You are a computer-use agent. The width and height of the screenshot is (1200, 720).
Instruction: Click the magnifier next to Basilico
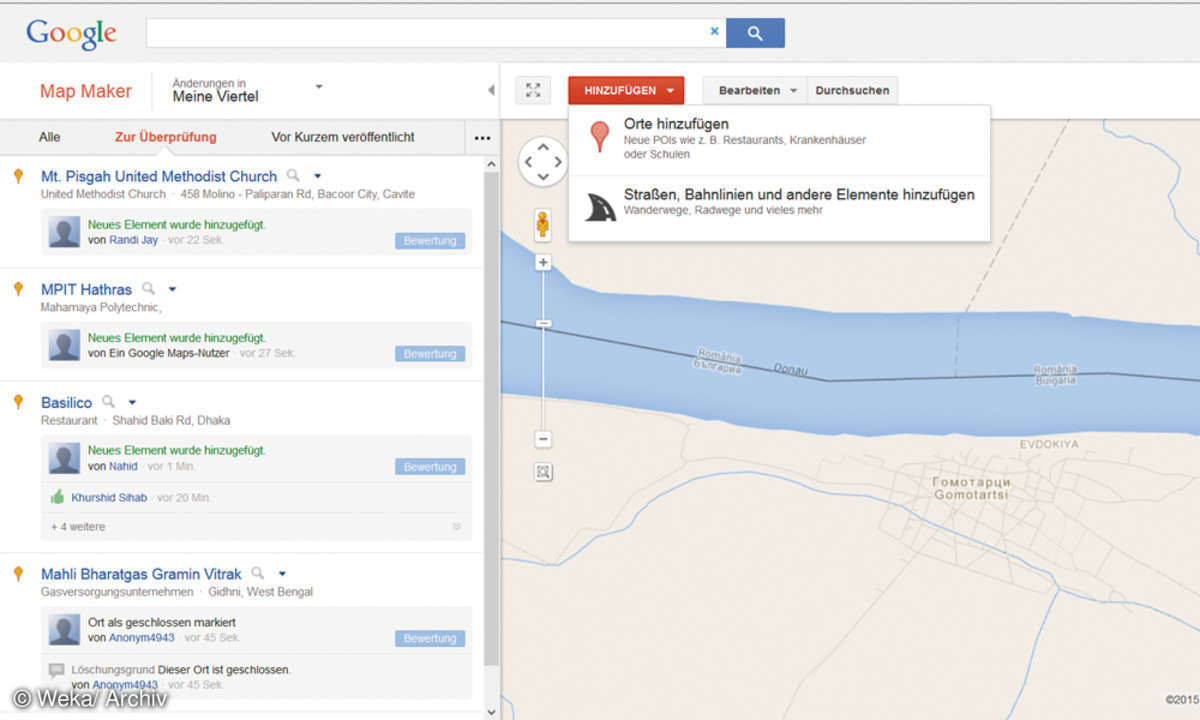pos(109,402)
